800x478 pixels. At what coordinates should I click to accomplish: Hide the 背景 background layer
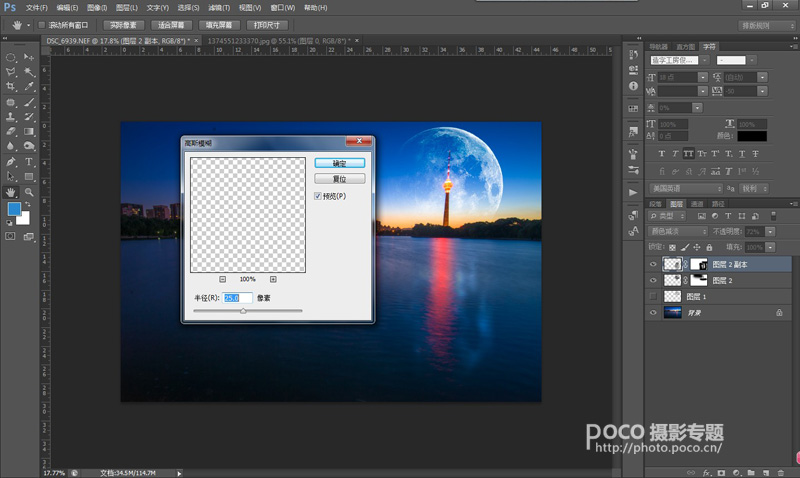coord(653,313)
